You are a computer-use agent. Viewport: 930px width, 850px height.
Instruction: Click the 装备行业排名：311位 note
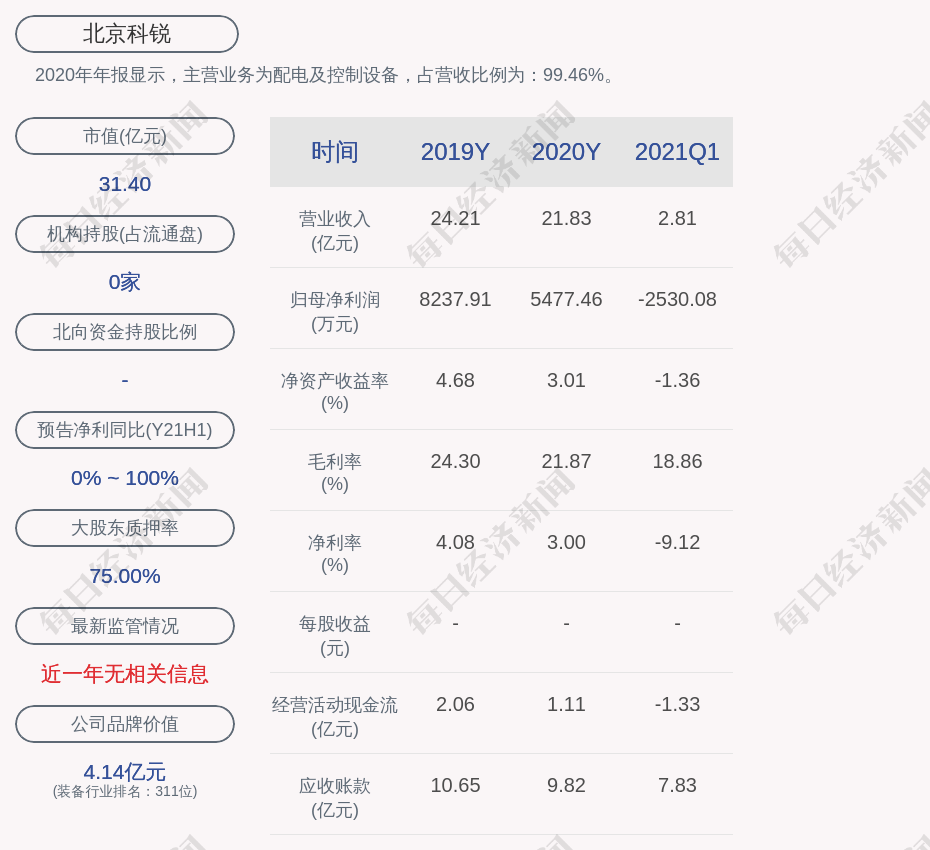coord(125,791)
